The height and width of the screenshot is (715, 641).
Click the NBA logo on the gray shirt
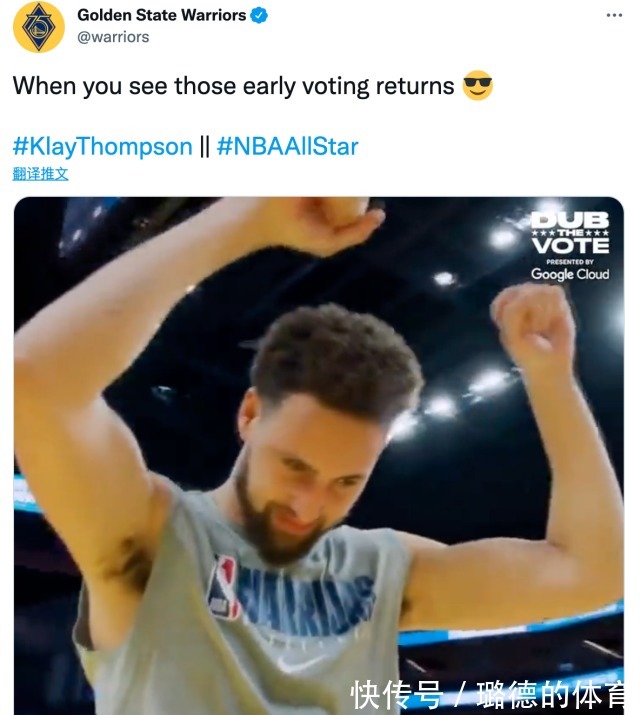pos(223,586)
